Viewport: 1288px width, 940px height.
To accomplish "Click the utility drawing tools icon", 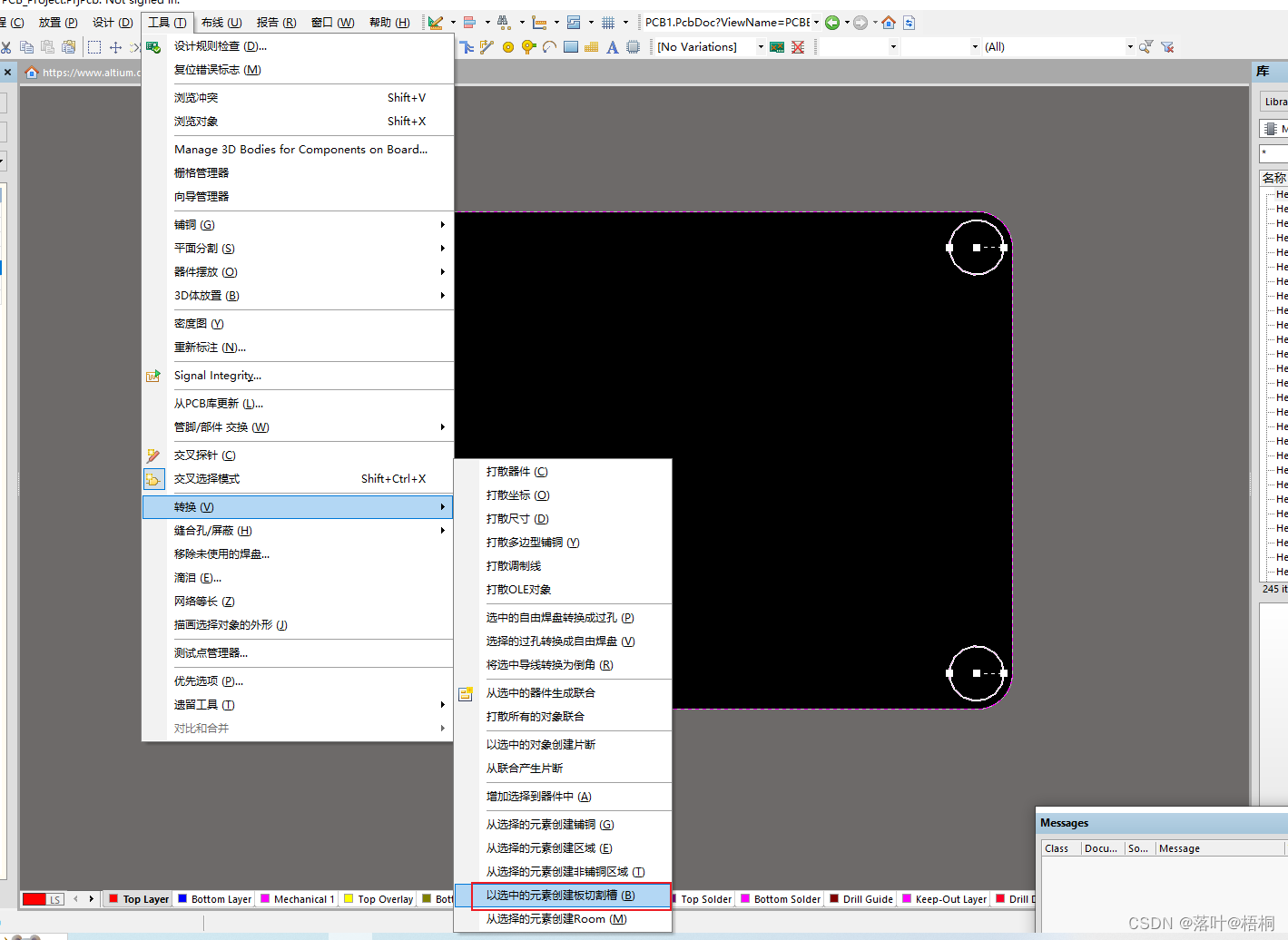I will pos(437,23).
